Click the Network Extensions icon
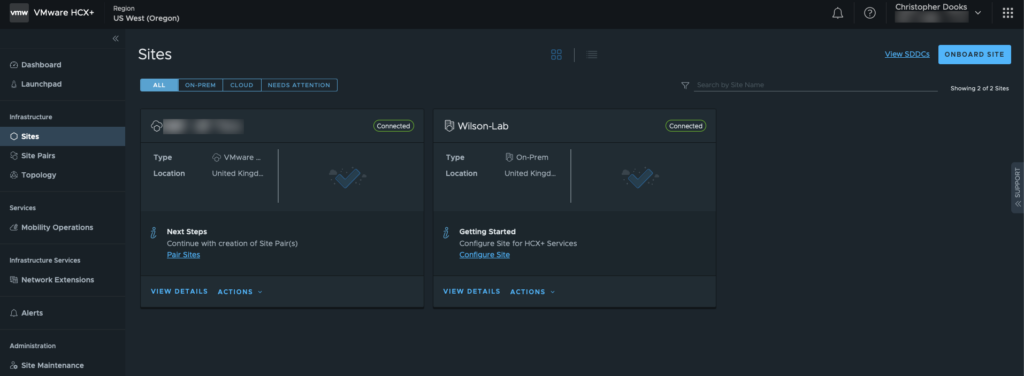 coord(14,280)
